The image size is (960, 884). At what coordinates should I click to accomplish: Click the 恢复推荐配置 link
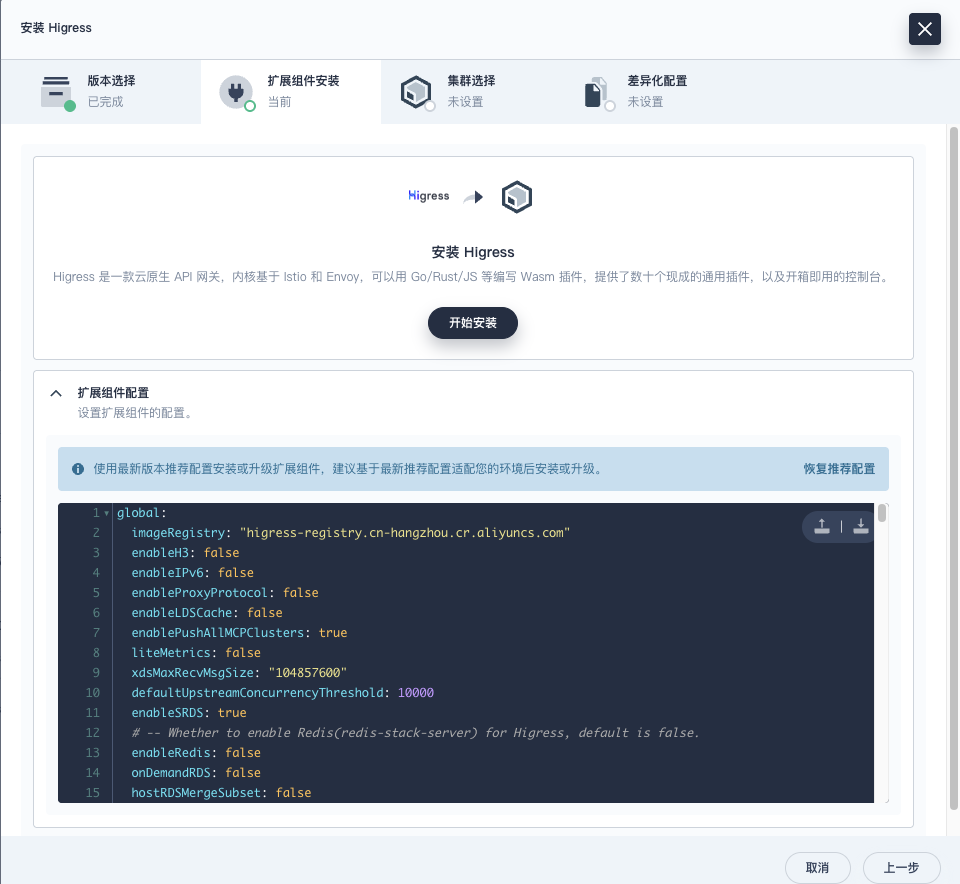(x=838, y=468)
